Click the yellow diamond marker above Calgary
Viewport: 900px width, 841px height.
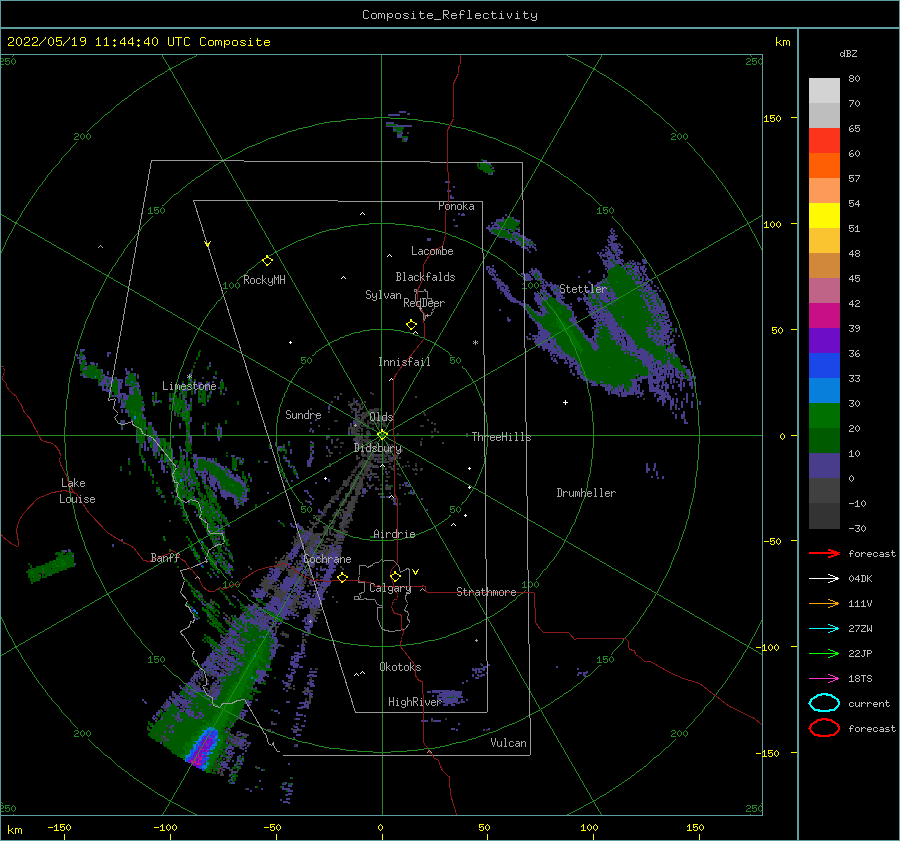point(395,576)
